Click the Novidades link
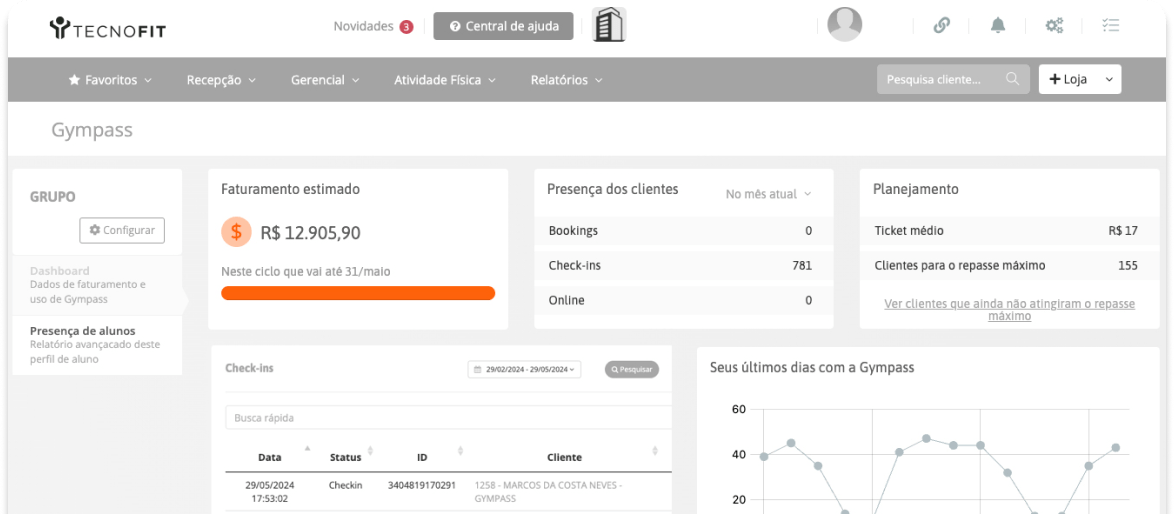This screenshot has width=1174, height=514. click(363, 26)
